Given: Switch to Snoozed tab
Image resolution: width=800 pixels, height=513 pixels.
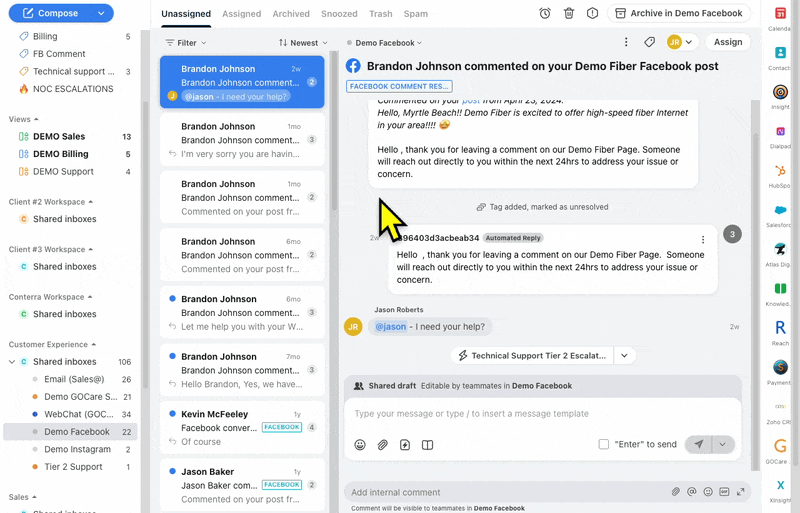Looking at the screenshot, I should coord(339,14).
